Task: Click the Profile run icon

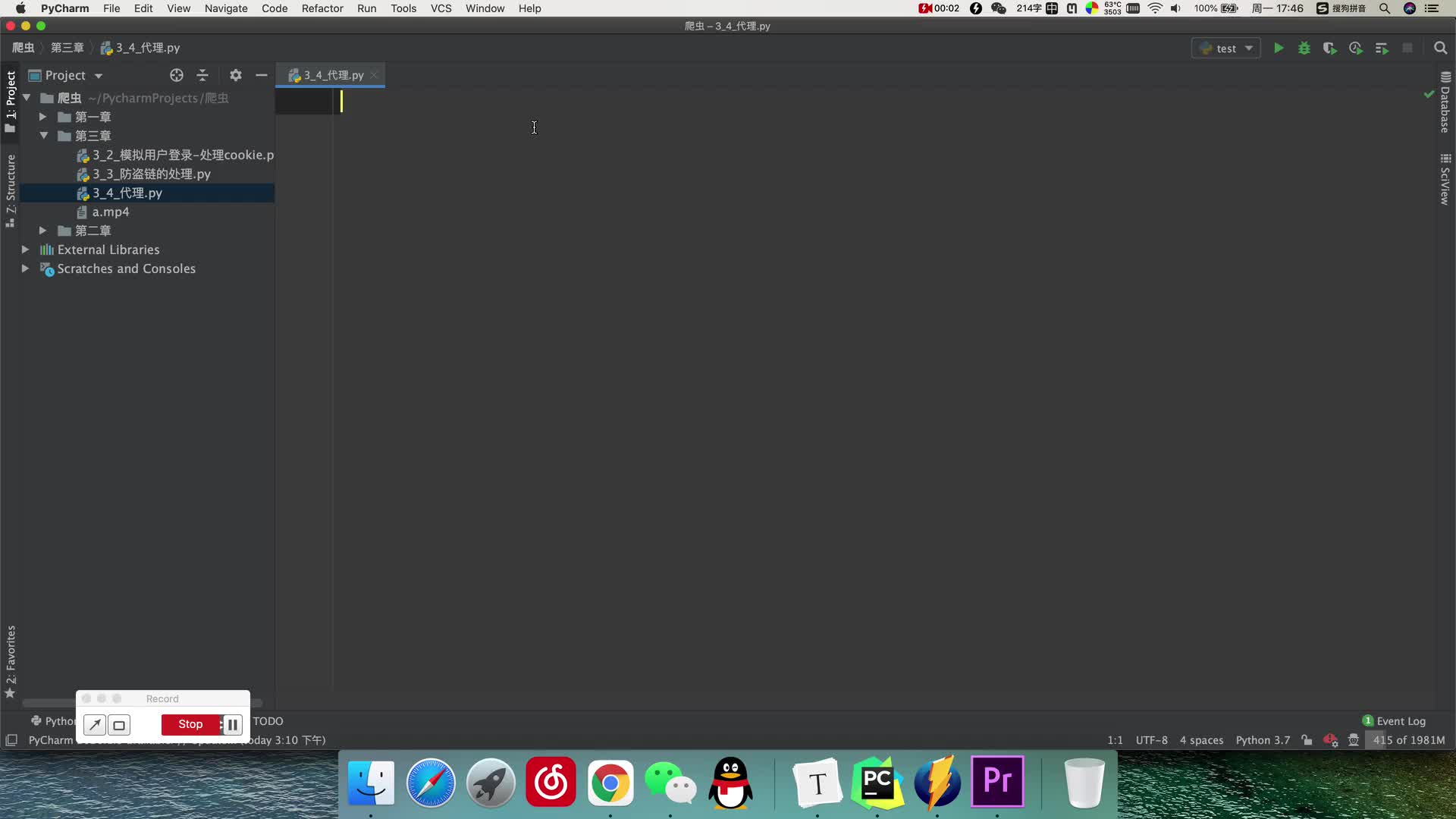Action: tap(1356, 49)
